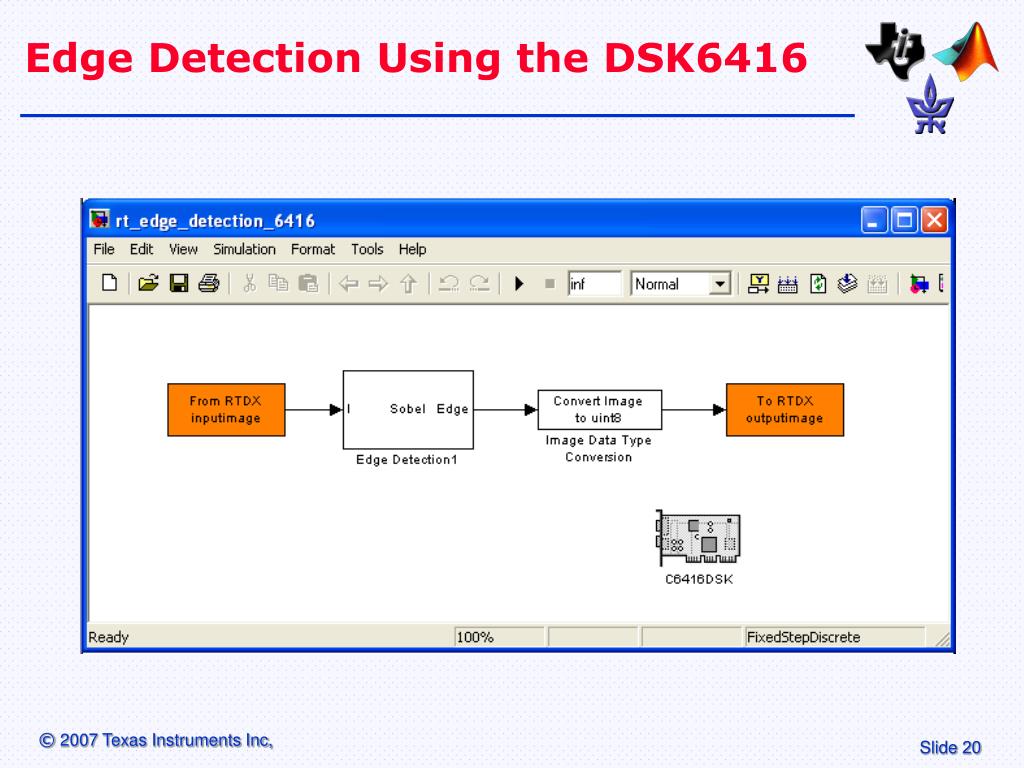Viewport: 1024px width, 768px height.
Task: Click the FixedStepDiscrete solver status text
Action: [x=803, y=637]
